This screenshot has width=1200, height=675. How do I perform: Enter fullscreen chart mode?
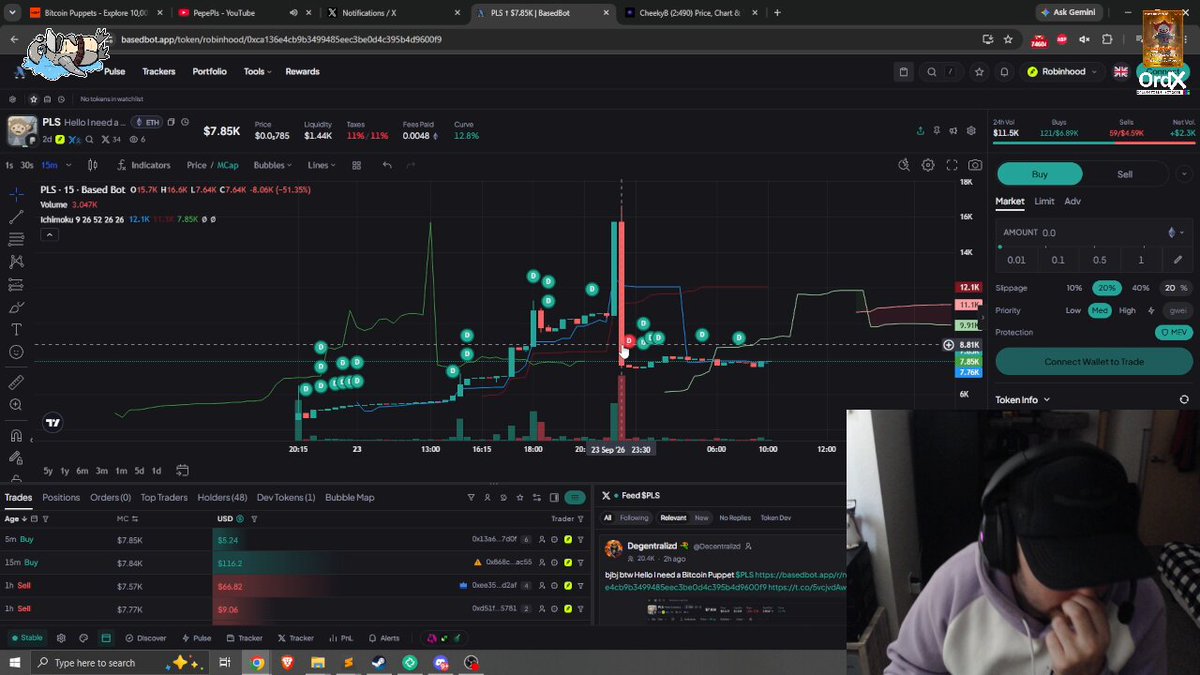[952, 165]
